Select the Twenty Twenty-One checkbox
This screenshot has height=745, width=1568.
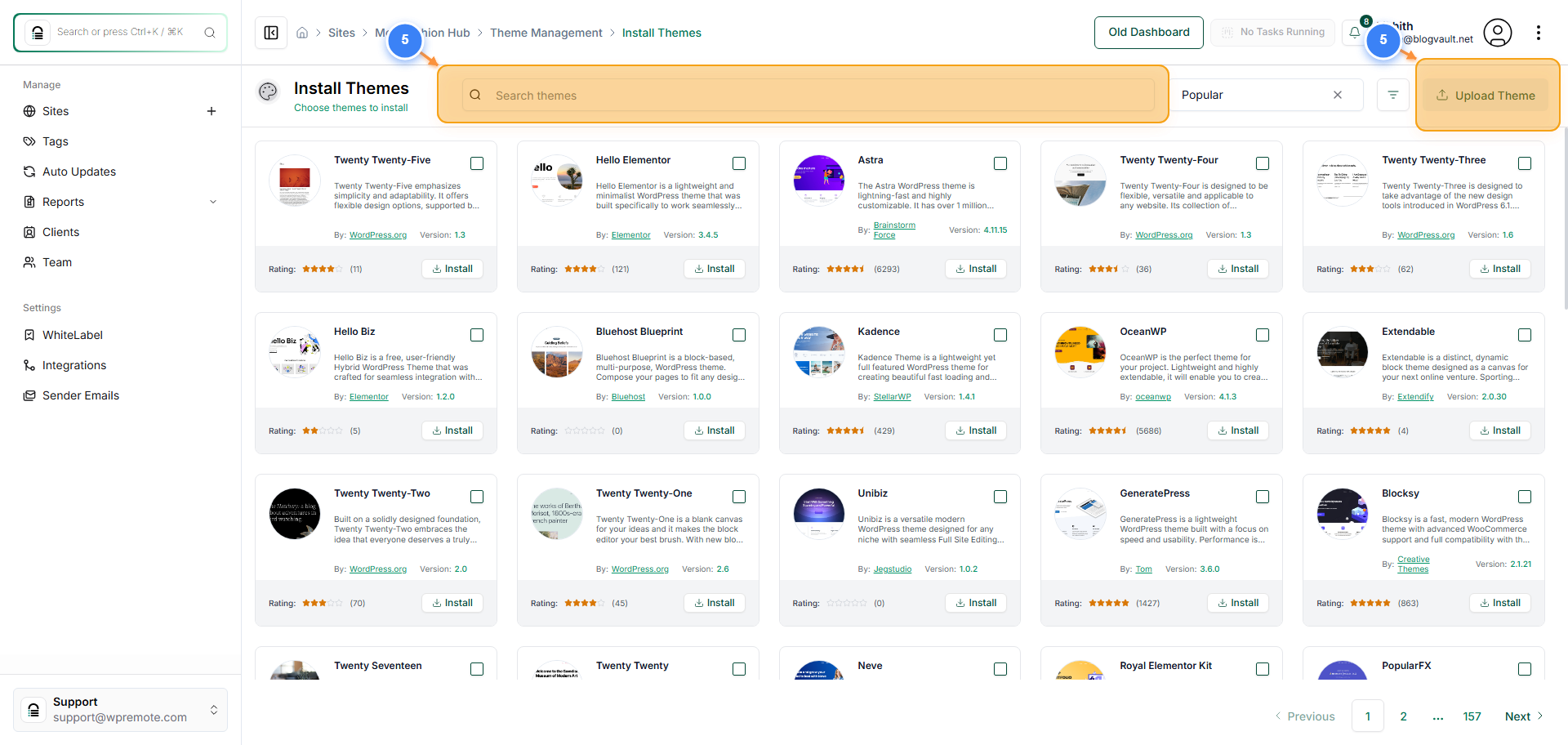(x=739, y=497)
